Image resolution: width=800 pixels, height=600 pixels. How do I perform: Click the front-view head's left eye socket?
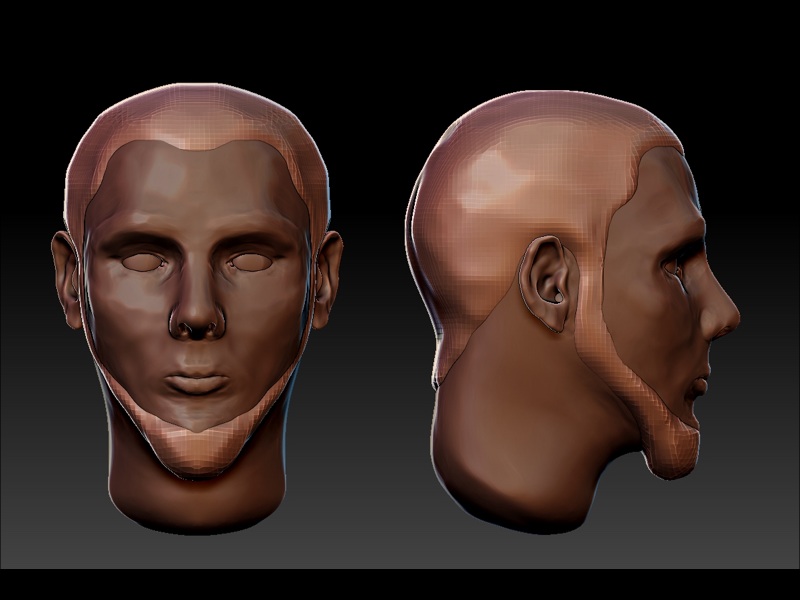point(144,262)
